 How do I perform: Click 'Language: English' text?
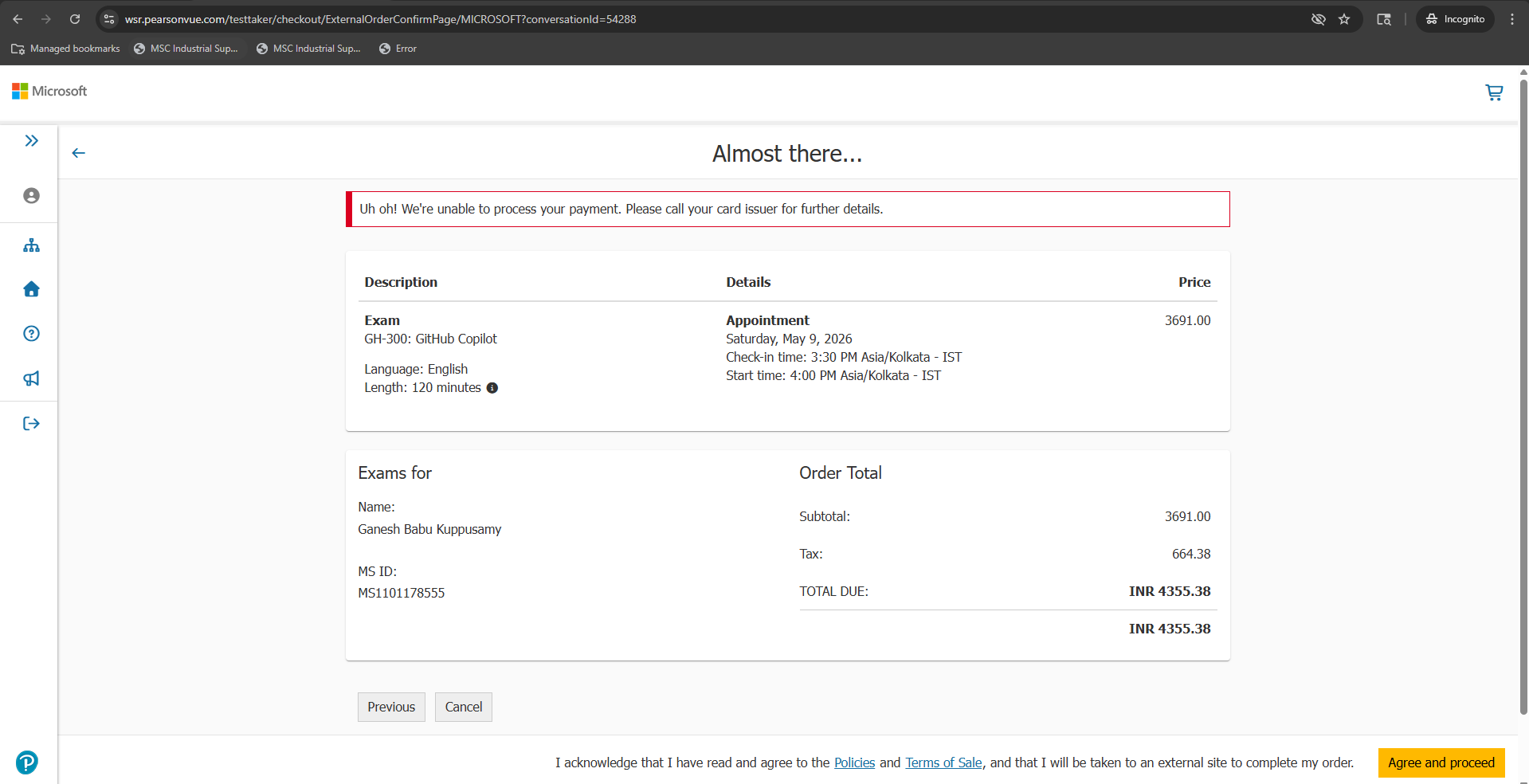coord(416,369)
